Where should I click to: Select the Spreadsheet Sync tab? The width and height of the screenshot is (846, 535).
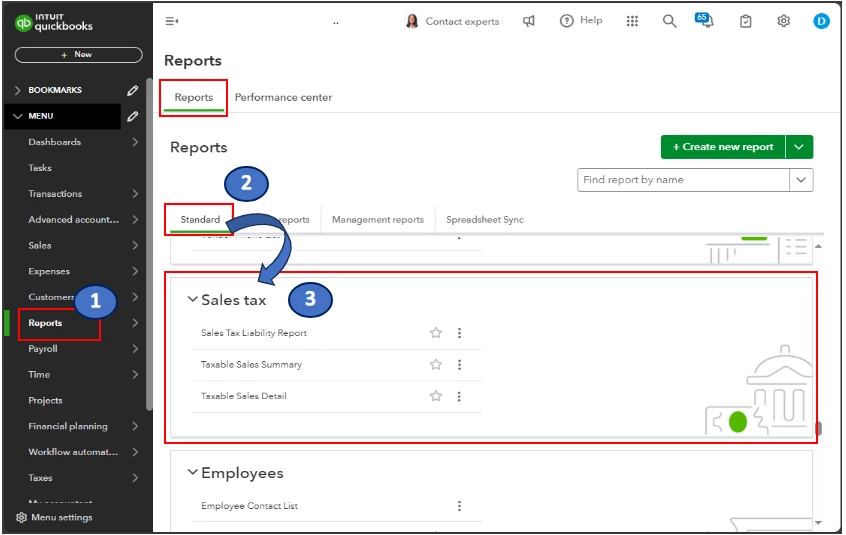pos(485,220)
